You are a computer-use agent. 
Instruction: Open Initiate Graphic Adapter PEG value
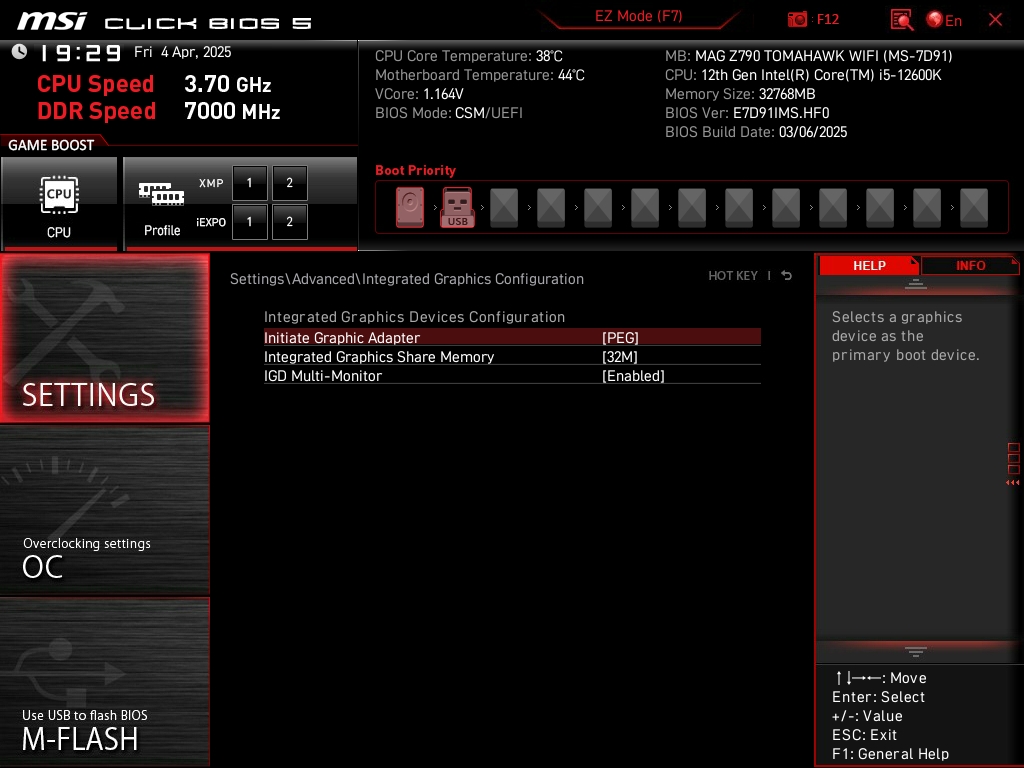click(x=620, y=338)
